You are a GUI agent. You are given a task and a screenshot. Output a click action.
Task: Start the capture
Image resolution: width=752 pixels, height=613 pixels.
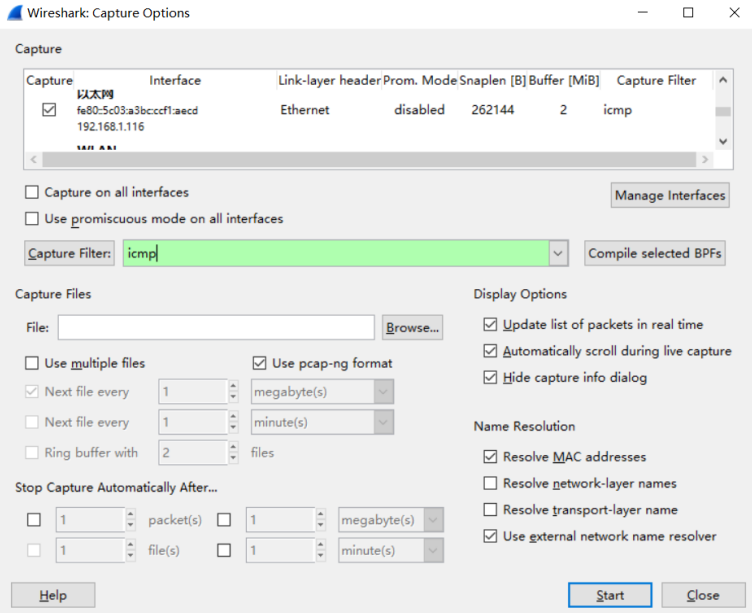point(610,595)
